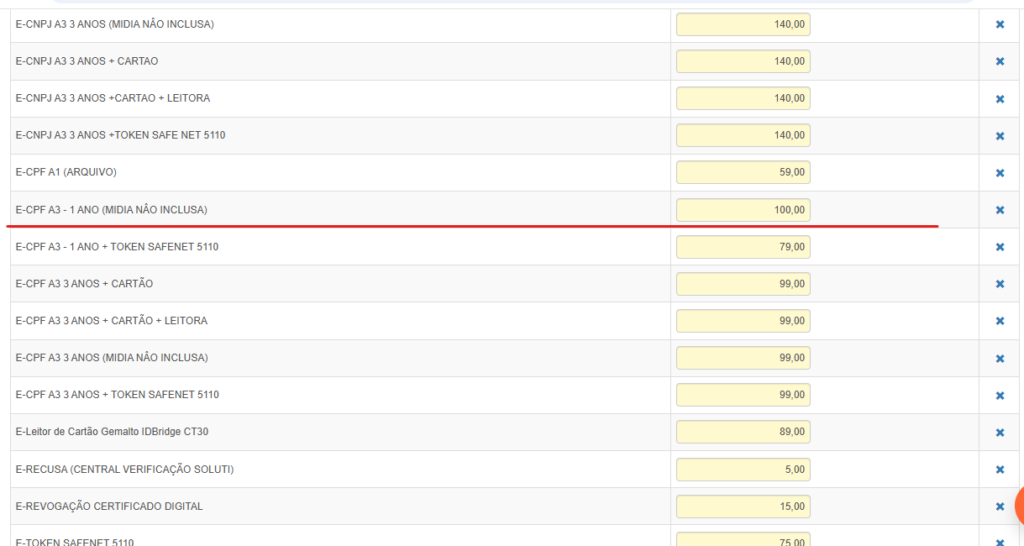Delete the E-CNPJ A3 3 ANOS +CARTAO + LEITORA row
This screenshot has height=546, width=1024.
999,99
